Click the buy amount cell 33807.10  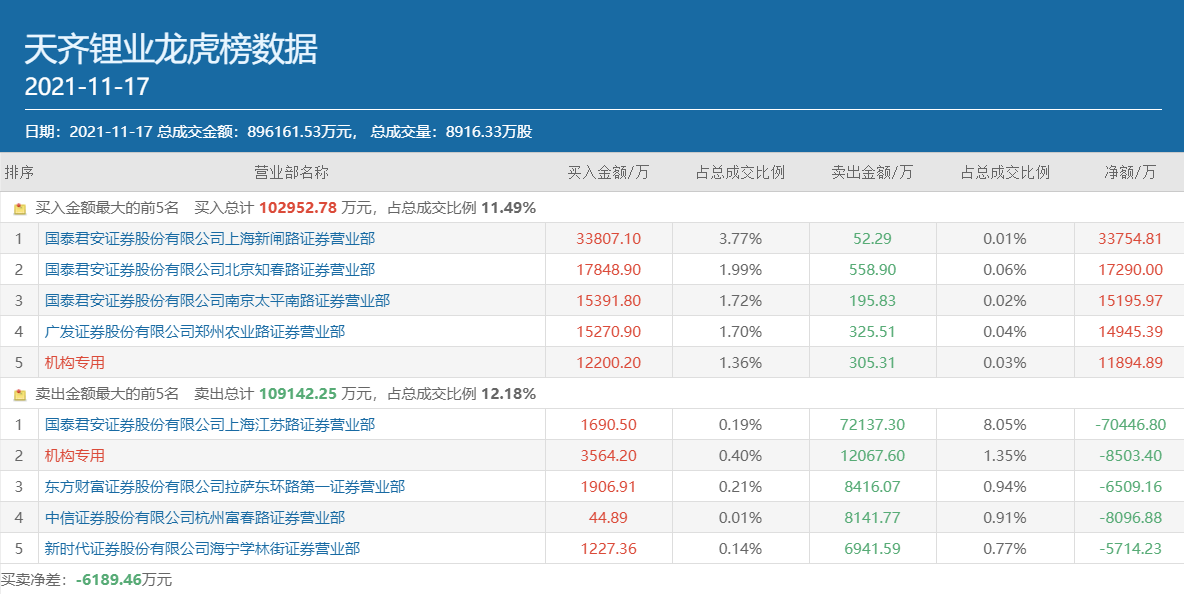click(608, 239)
